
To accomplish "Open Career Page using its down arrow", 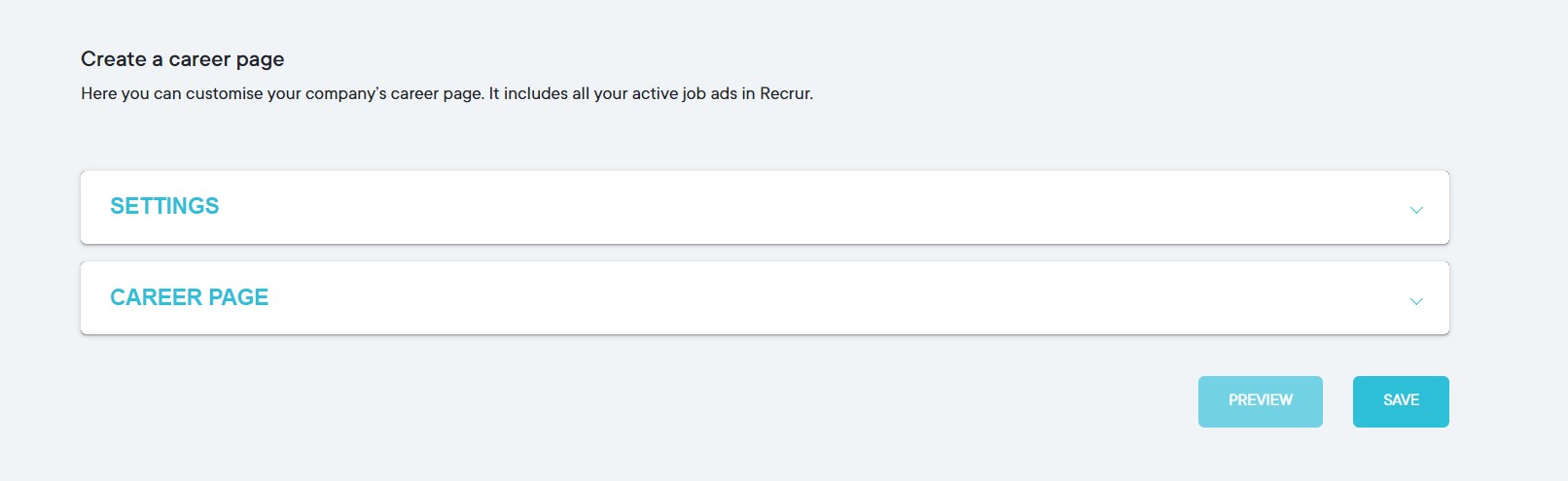I will coord(1416,301).
